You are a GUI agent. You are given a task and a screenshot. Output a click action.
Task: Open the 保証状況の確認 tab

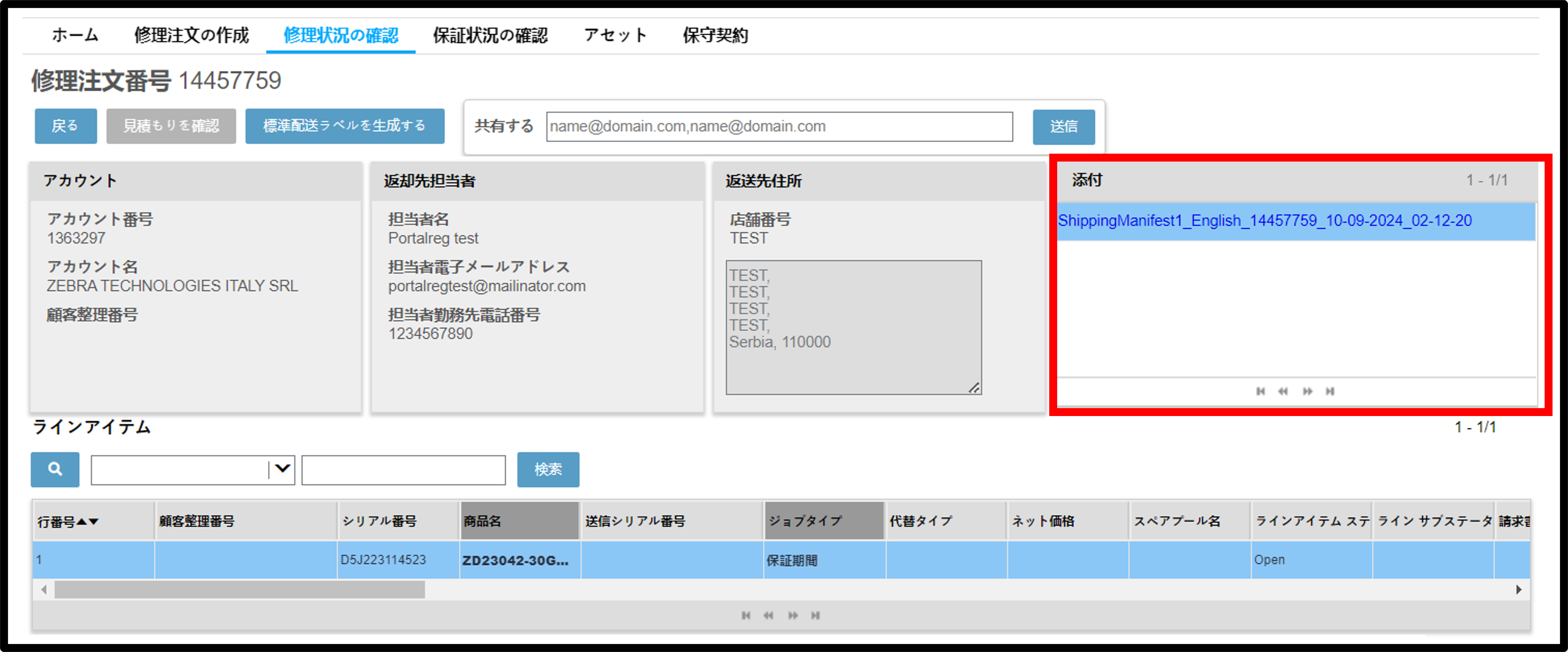490,35
